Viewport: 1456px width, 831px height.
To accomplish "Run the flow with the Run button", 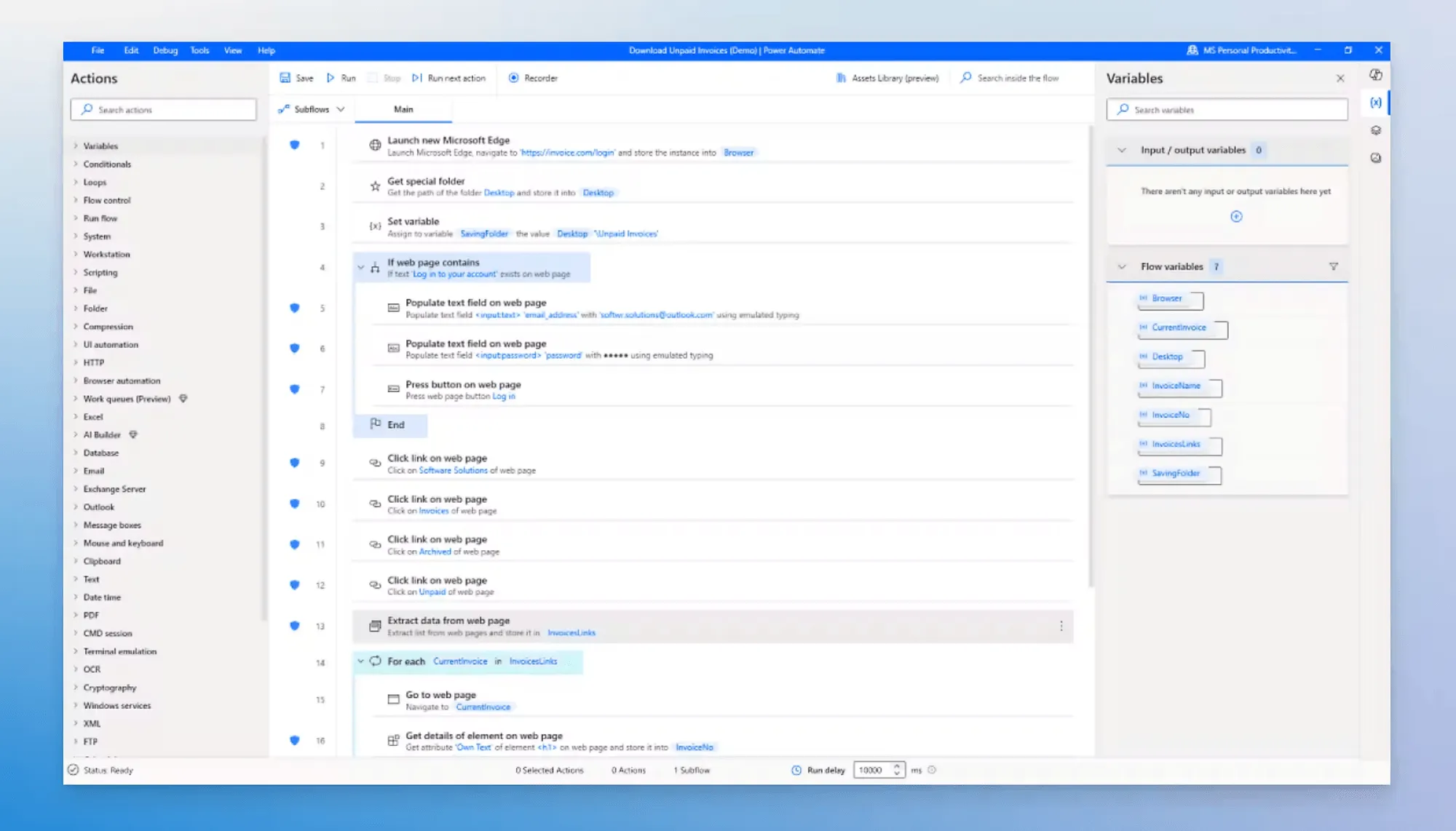I will [x=341, y=78].
